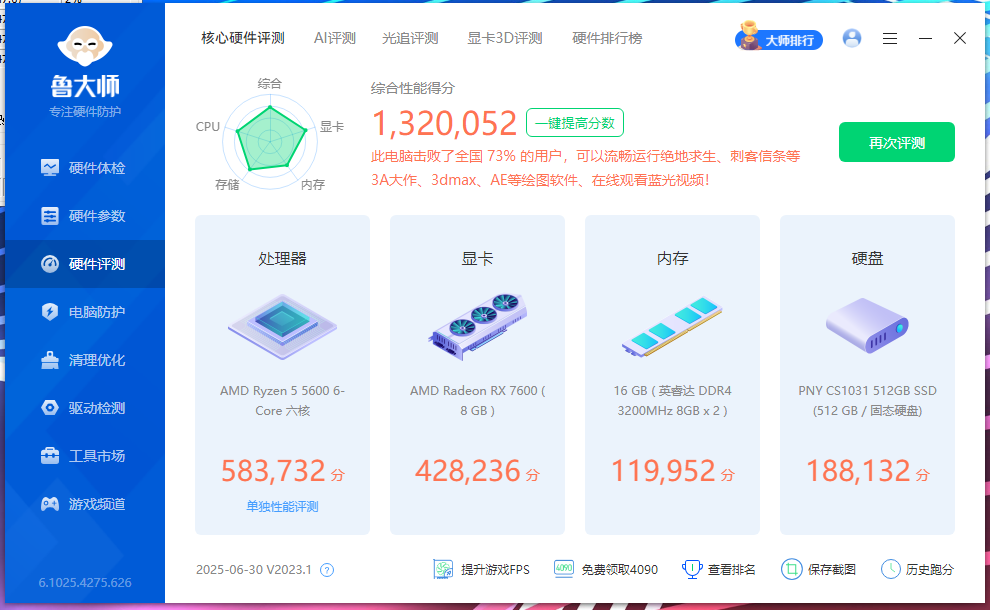Click the 内存 card title
This screenshot has height=610, width=990.
672,258
